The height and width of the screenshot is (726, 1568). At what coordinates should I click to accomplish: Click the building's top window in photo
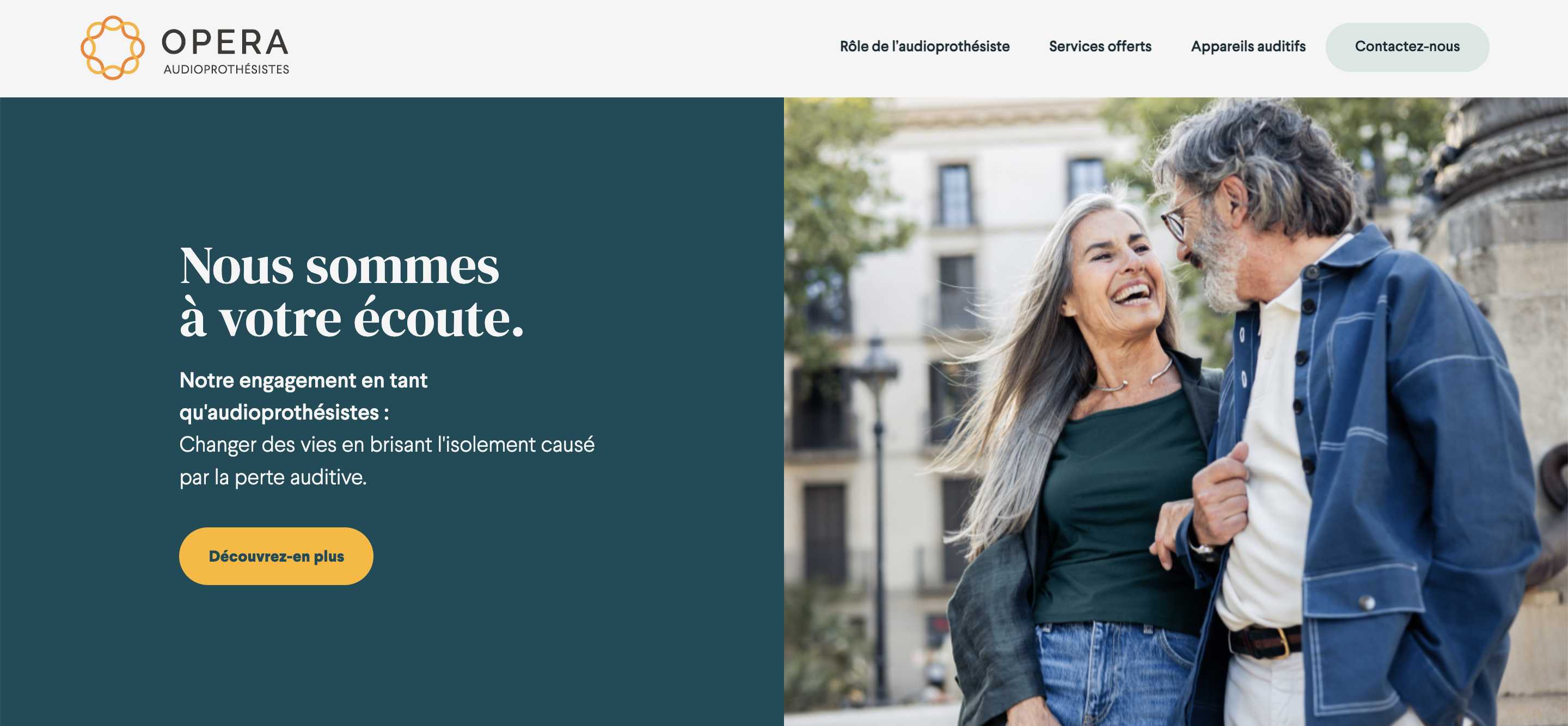point(954,195)
